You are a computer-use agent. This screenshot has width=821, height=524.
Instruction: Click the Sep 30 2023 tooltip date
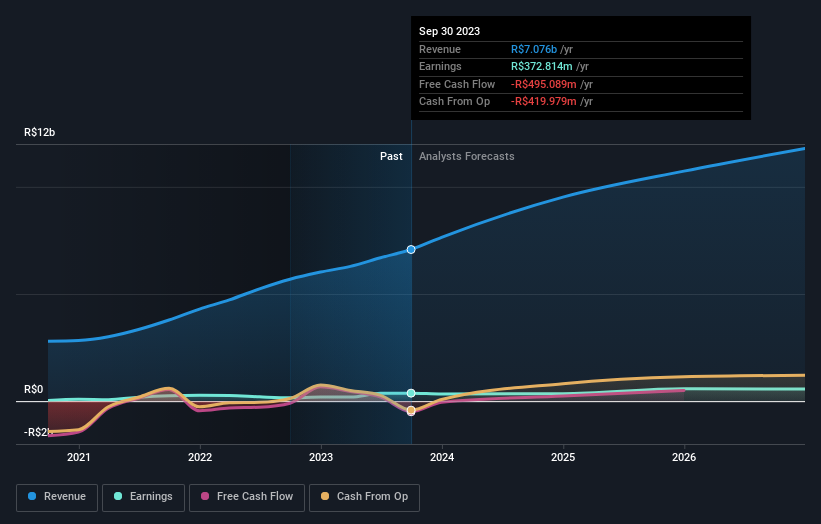tap(449, 31)
